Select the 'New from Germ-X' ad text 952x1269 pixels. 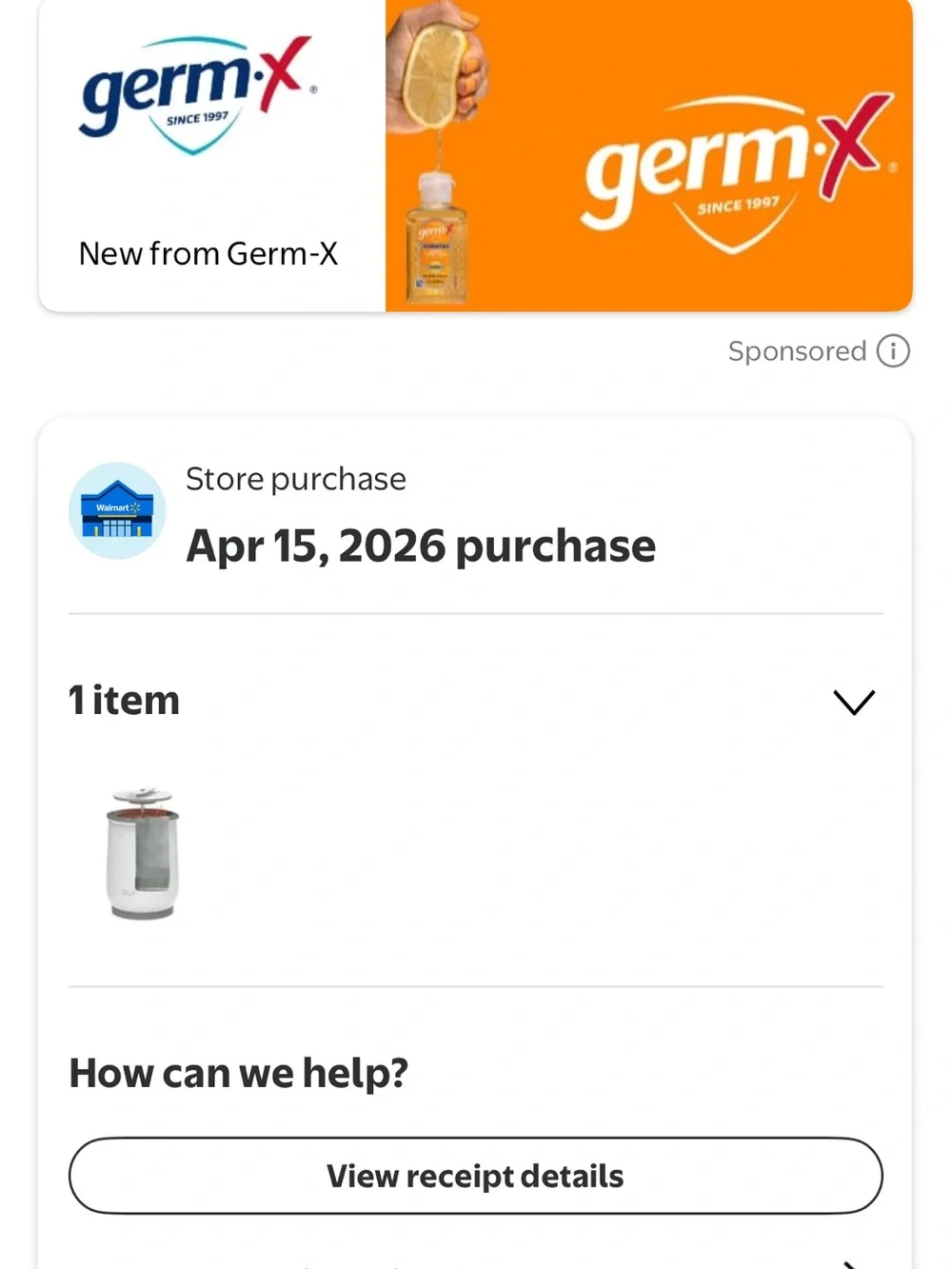click(x=208, y=254)
